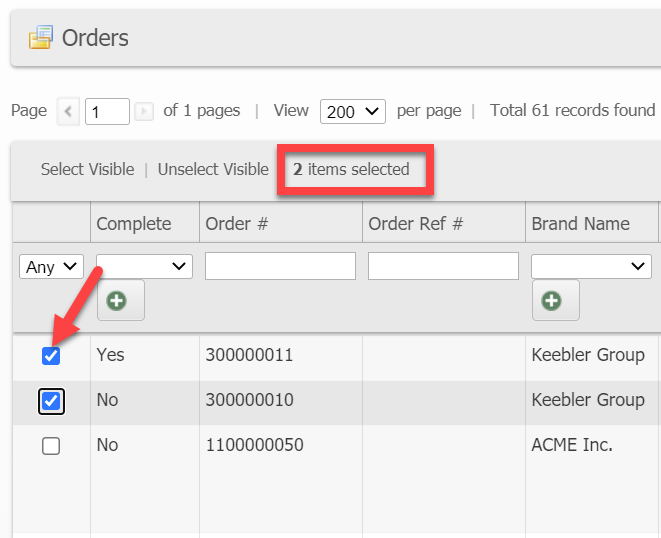
Task: Open the Any selection filter dropdown
Action: click(x=51, y=266)
